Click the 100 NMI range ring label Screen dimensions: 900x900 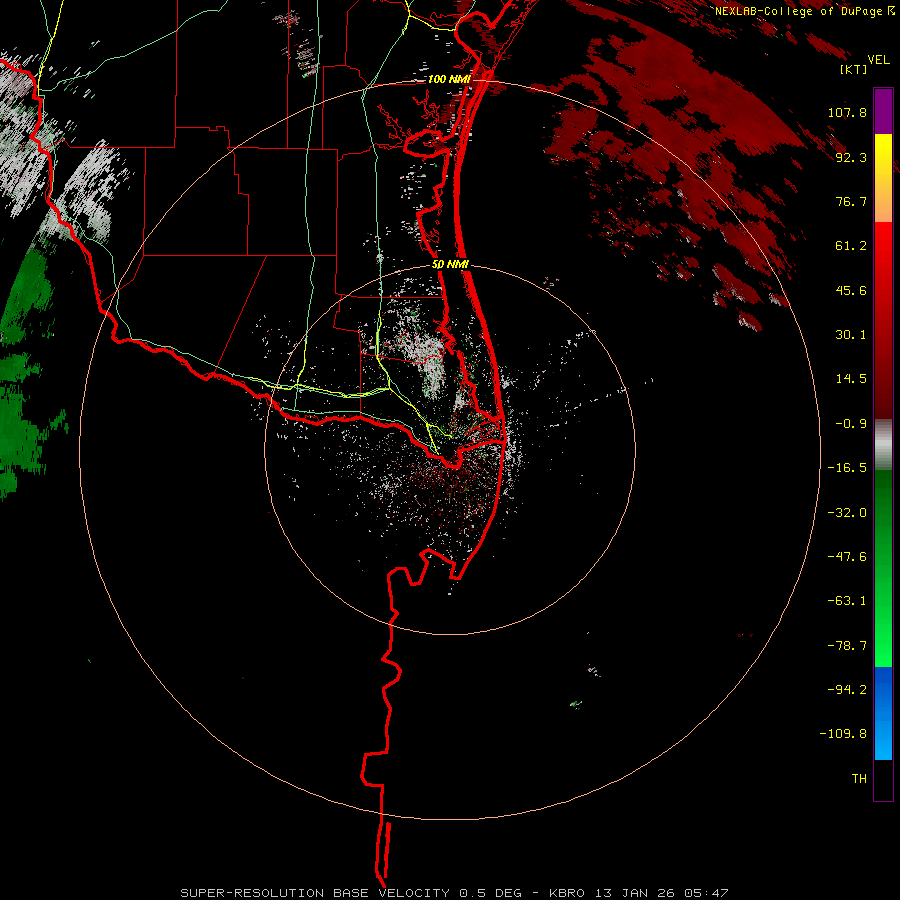click(x=449, y=79)
